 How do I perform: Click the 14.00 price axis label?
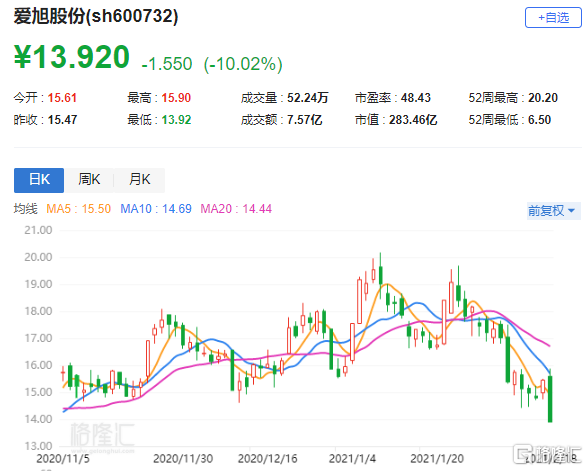tap(38, 419)
